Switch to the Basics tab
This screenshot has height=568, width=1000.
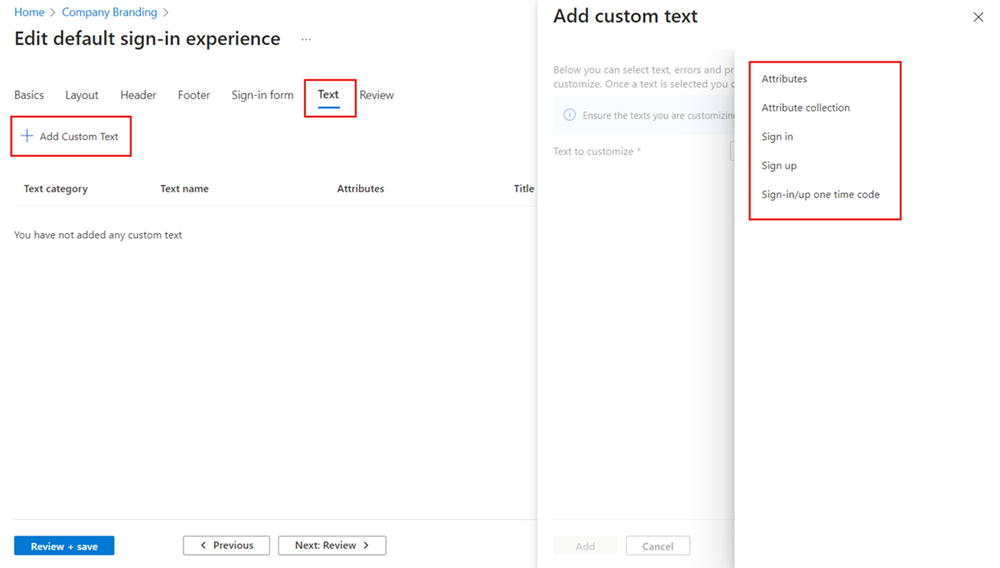[x=29, y=95]
